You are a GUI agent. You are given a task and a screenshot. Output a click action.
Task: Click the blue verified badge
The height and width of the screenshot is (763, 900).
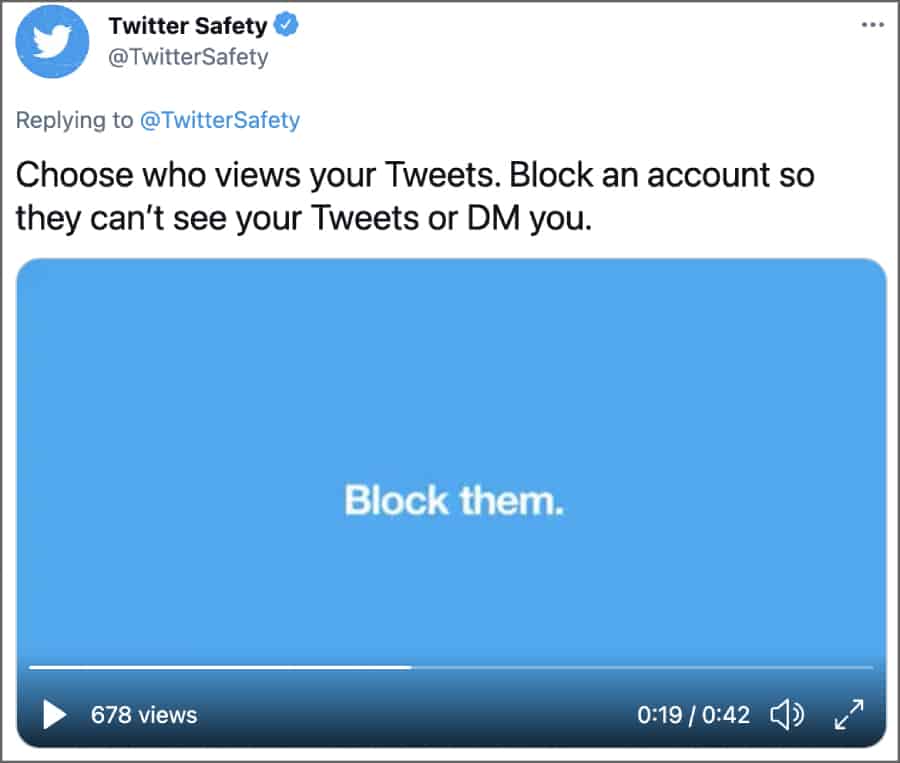pyautogui.click(x=288, y=26)
